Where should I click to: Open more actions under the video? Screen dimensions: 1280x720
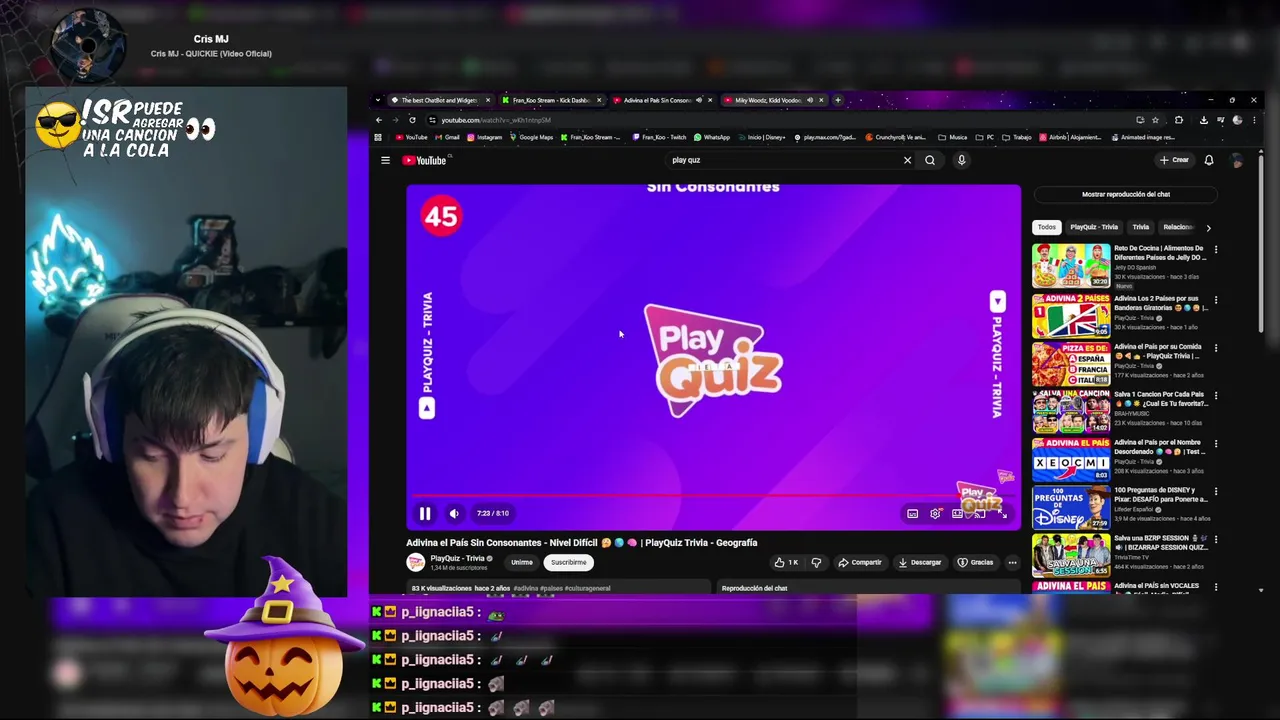pyautogui.click(x=1012, y=562)
